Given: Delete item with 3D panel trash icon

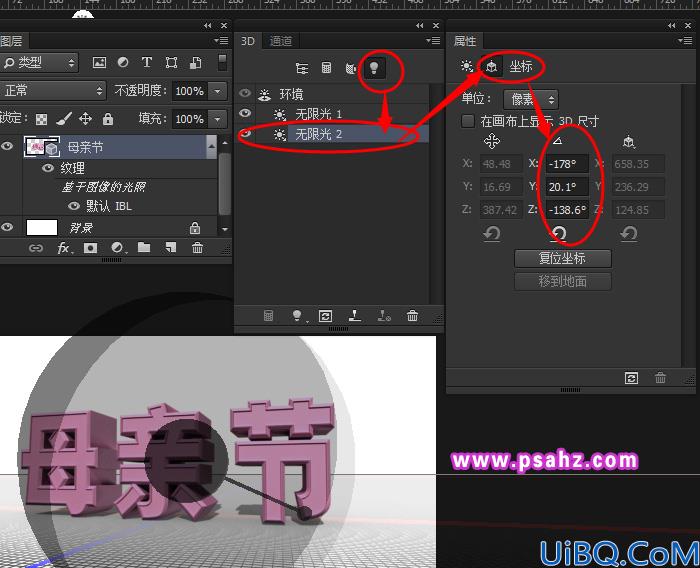Looking at the screenshot, I should pos(412,316).
